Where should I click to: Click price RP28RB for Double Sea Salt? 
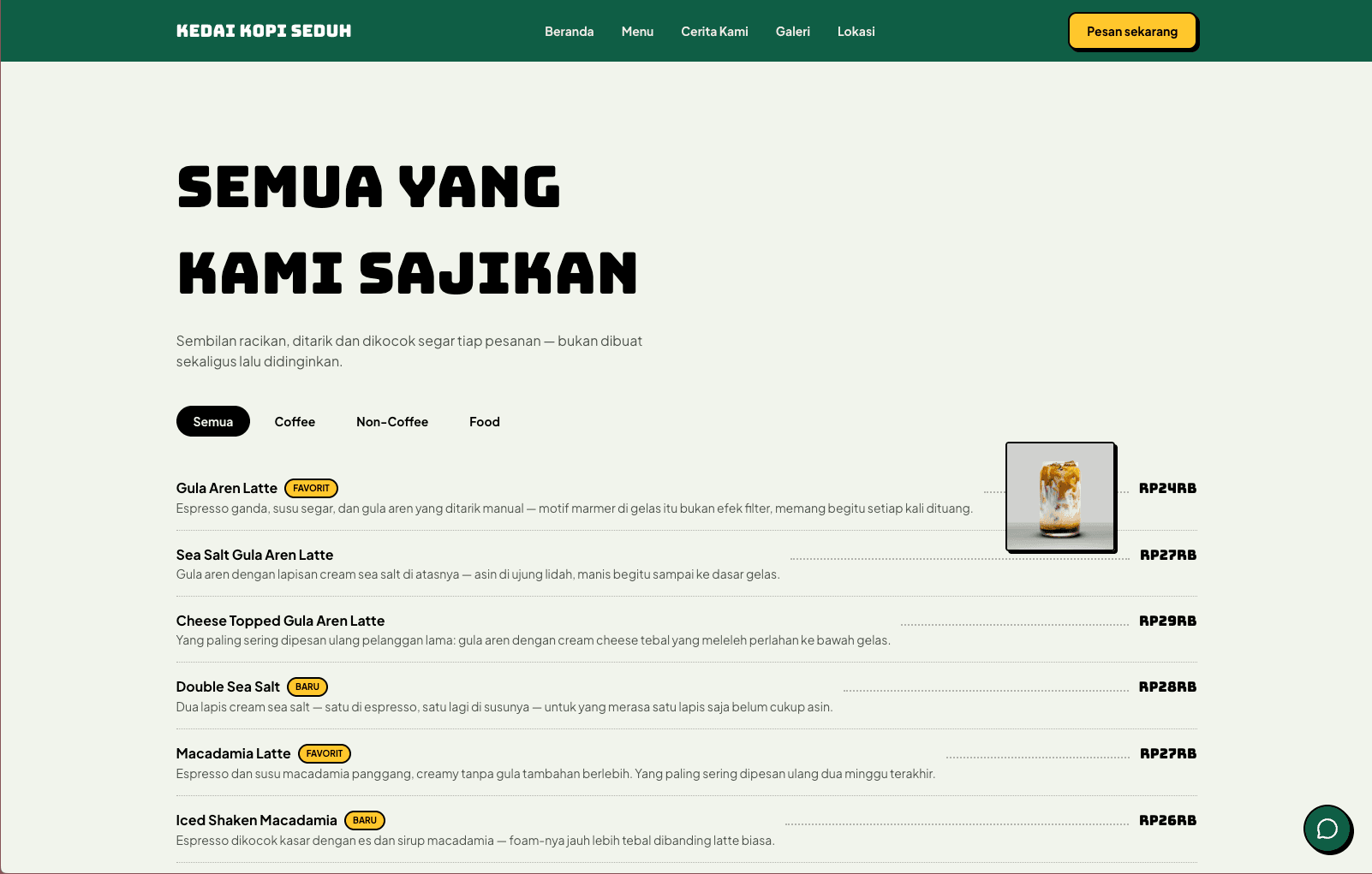coord(1167,687)
